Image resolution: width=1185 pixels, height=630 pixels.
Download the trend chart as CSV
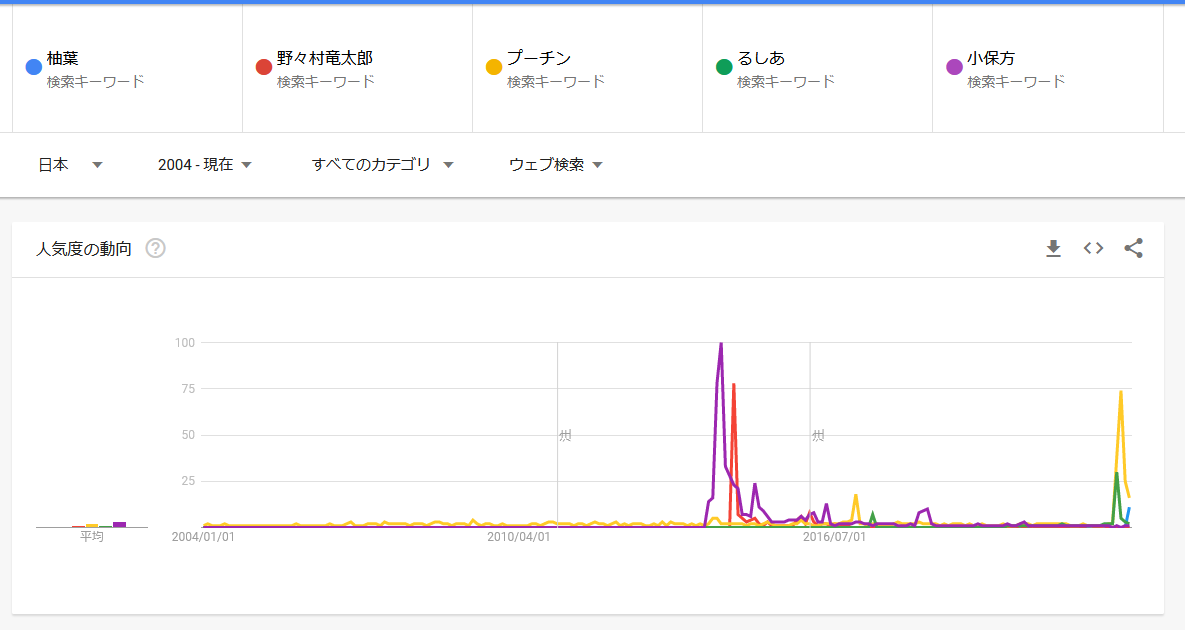click(x=1053, y=248)
